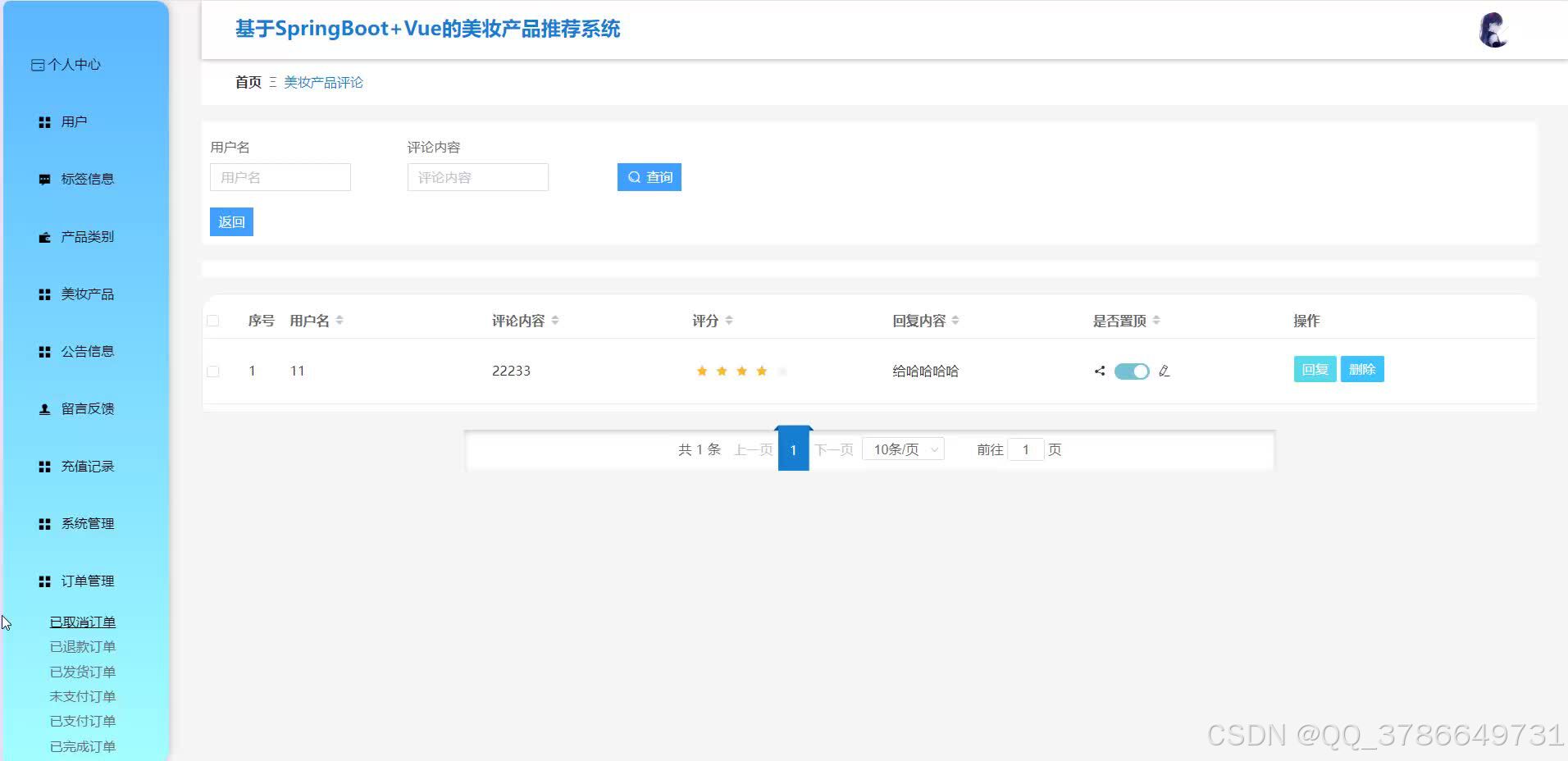
Task: Open 标签信息 from the sidebar icon
Action: click(44, 179)
